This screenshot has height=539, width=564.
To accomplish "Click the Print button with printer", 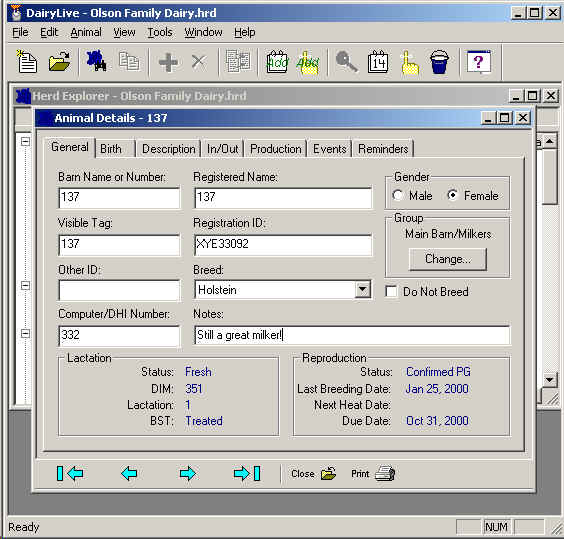I will coord(373,474).
